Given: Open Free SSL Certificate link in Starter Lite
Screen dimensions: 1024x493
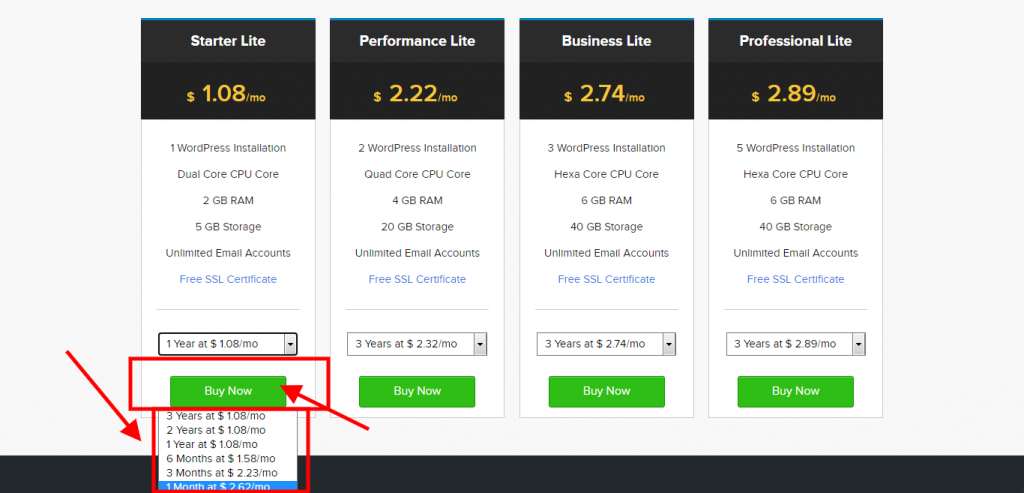Looking at the screenshot, I should coord(228,279).
